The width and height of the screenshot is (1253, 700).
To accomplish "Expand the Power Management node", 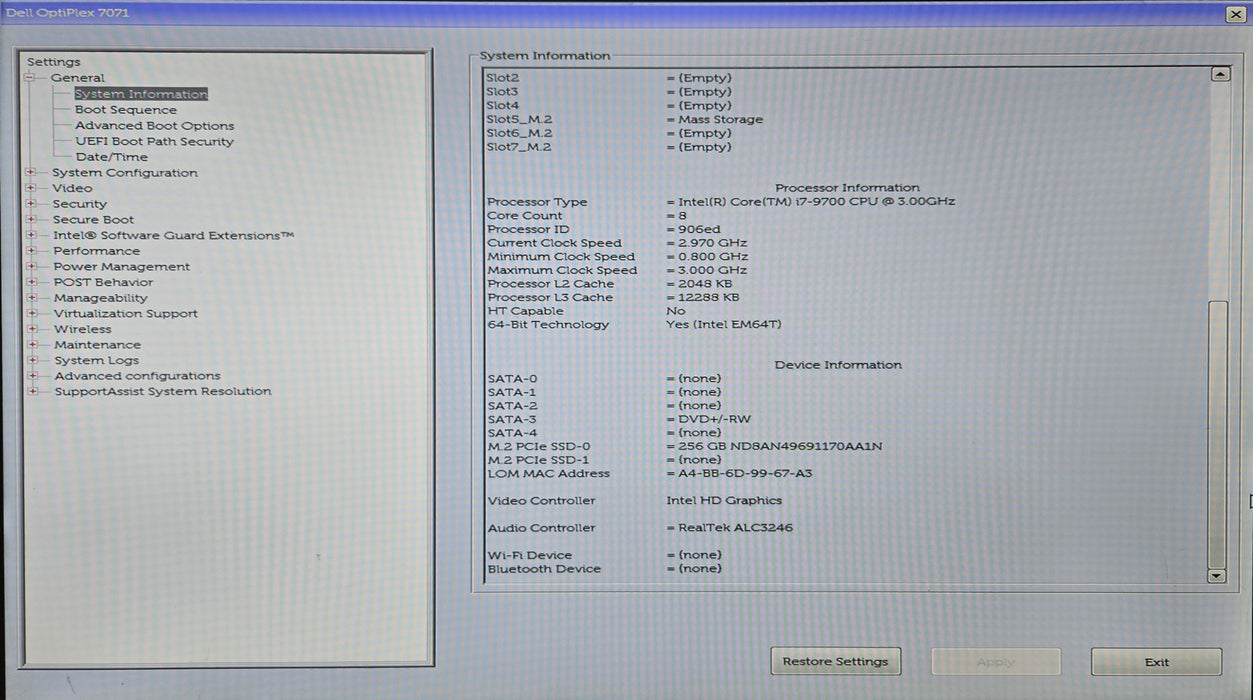I will 32,267.
